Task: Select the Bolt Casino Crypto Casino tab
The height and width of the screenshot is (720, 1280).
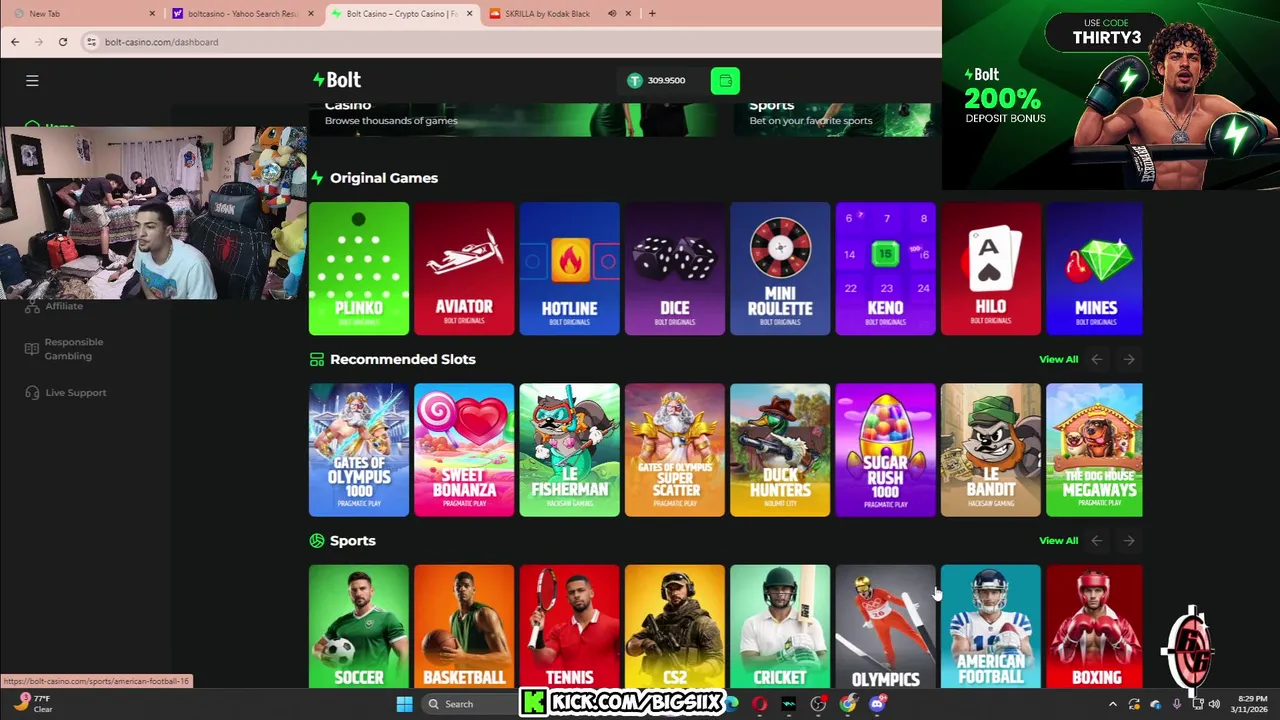Action: [x=402, y=14]
